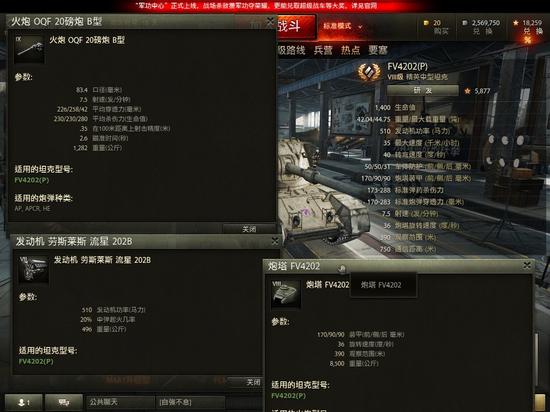Open the contacts icon in bottom bar
The image size is (550, 412).
pos(24,402)
